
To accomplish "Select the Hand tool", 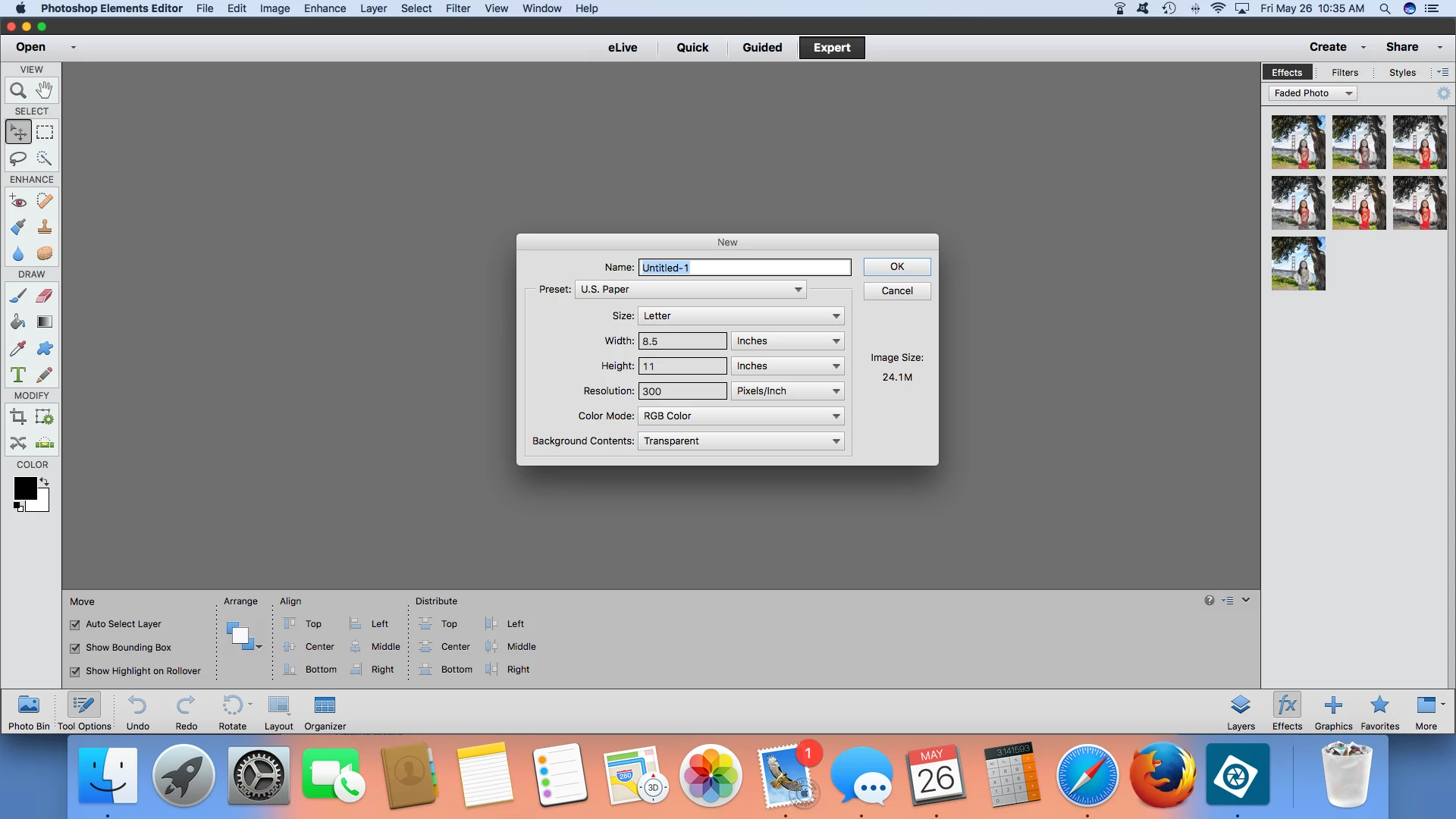I will pyautogui.click(x=45, y=90).
